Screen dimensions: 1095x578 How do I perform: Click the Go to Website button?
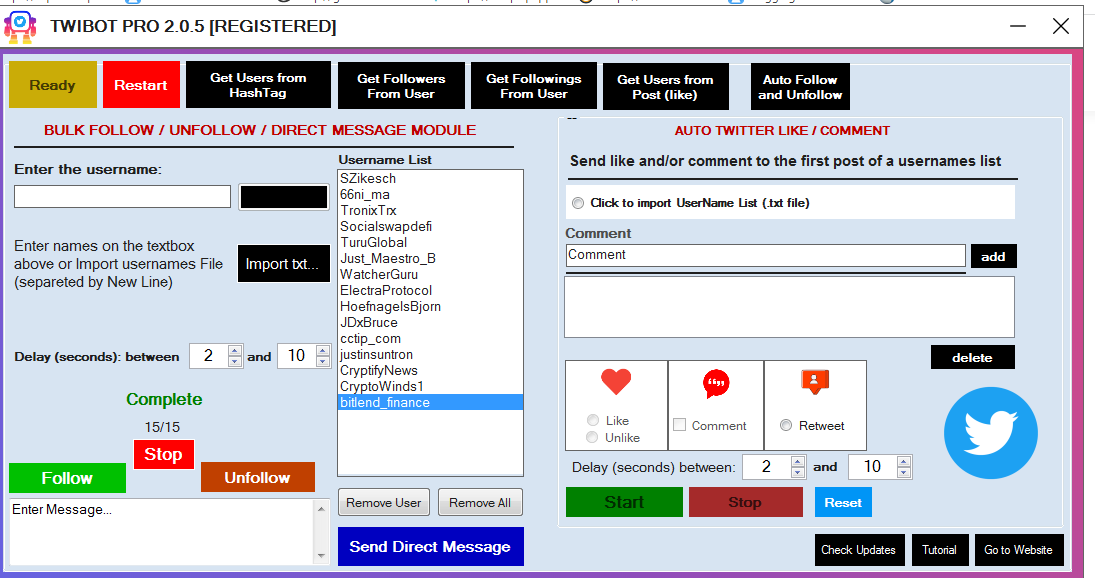click(x=1018, y=550)
